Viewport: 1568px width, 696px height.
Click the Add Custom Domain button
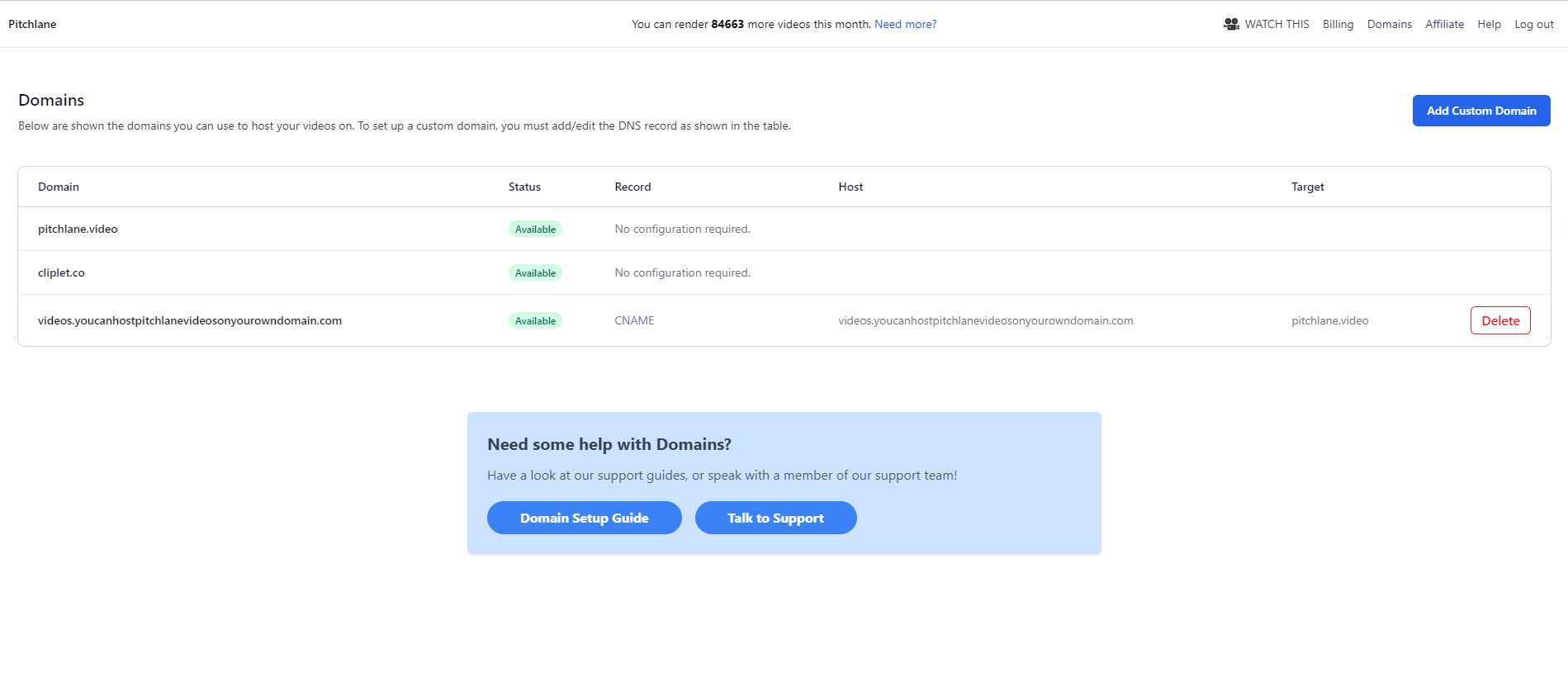pos(1481,111)
